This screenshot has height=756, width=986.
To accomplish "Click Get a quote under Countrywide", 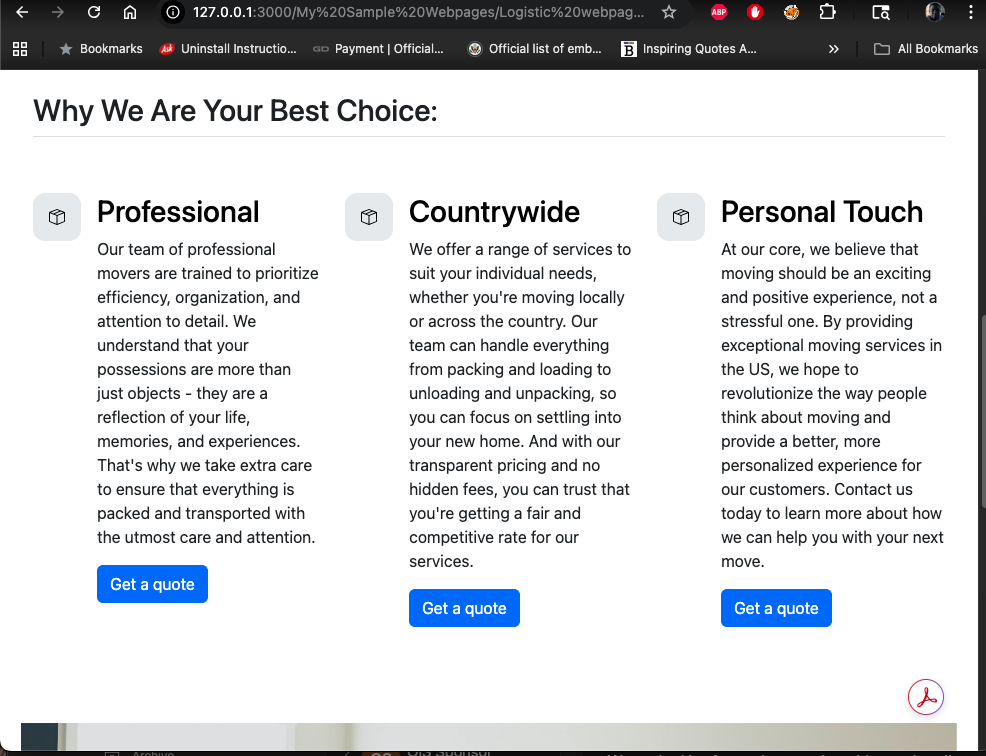I will coord(464,608).
